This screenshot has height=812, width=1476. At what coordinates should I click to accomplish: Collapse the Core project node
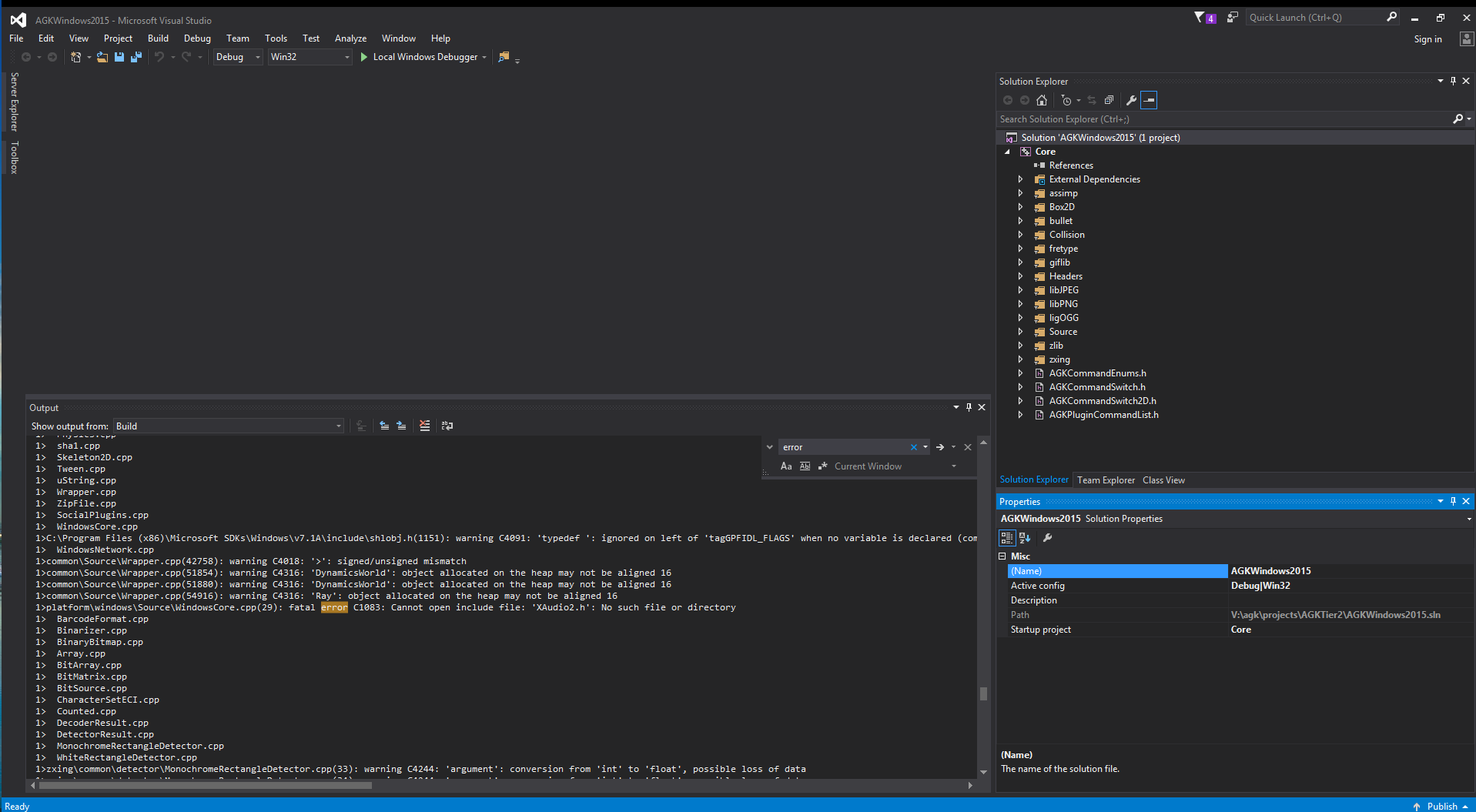1007,152
